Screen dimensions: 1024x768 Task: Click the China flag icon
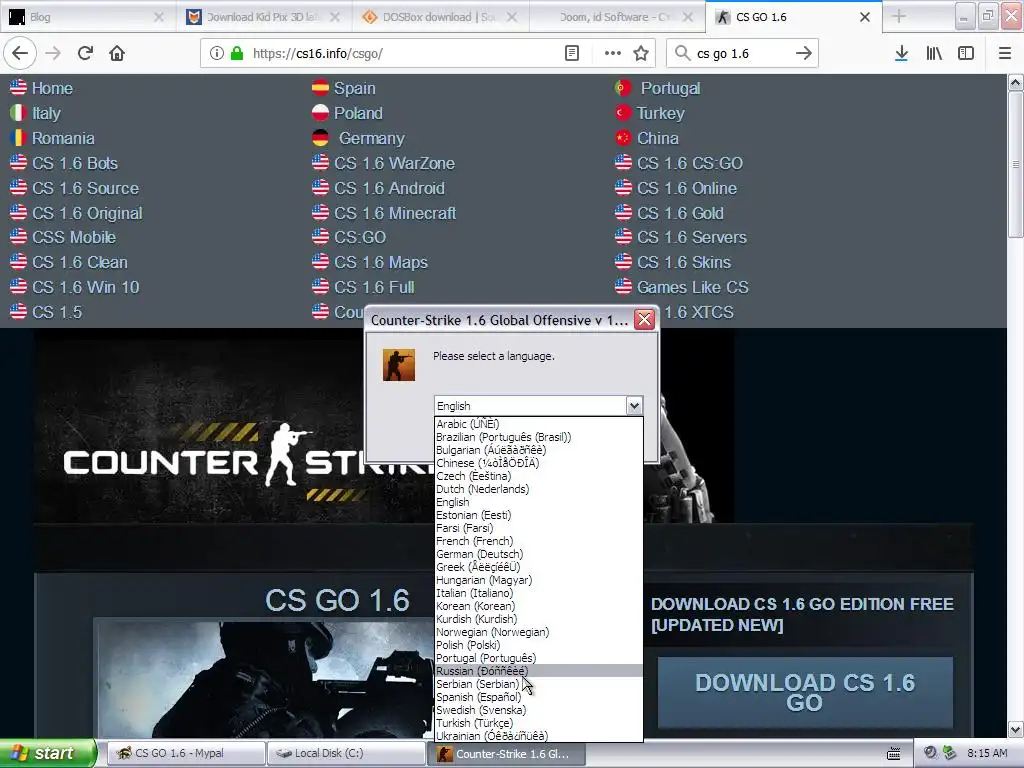tap(623, 138)
